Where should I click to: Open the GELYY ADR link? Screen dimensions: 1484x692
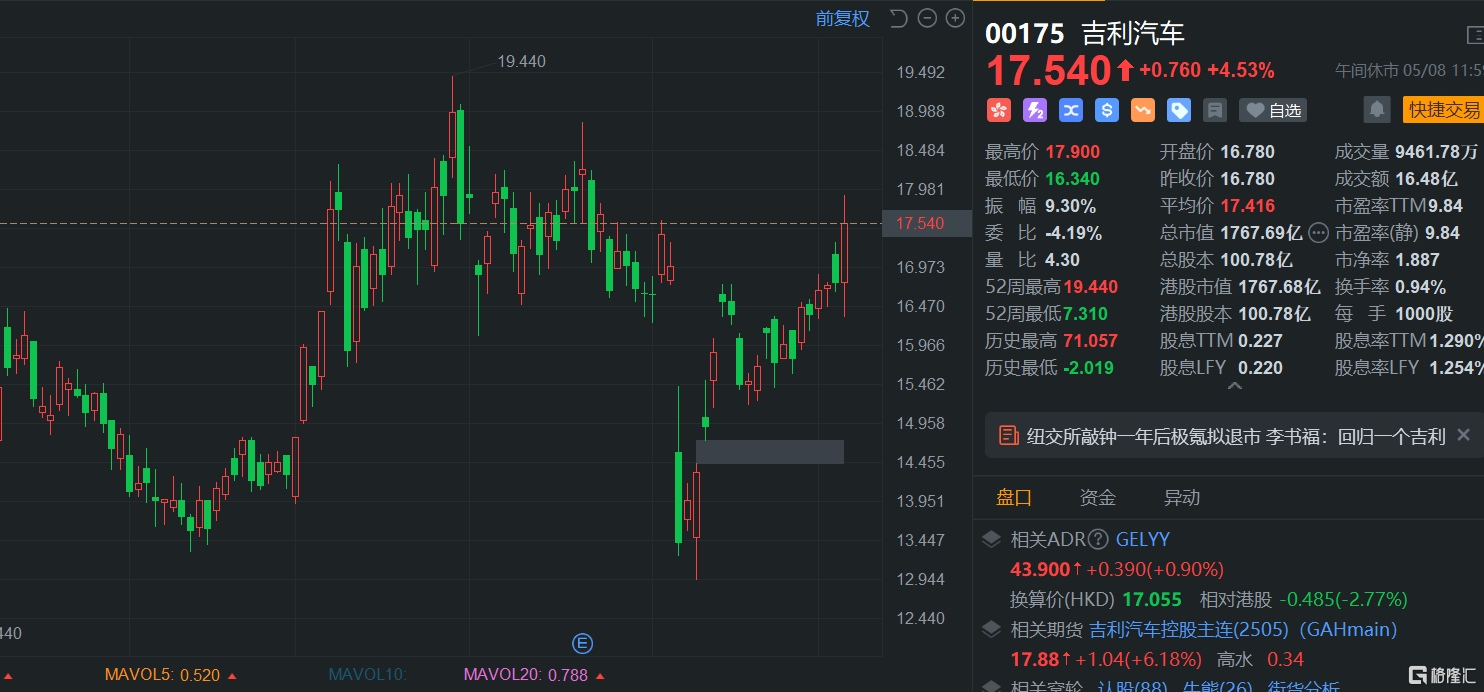point(1143,540)
